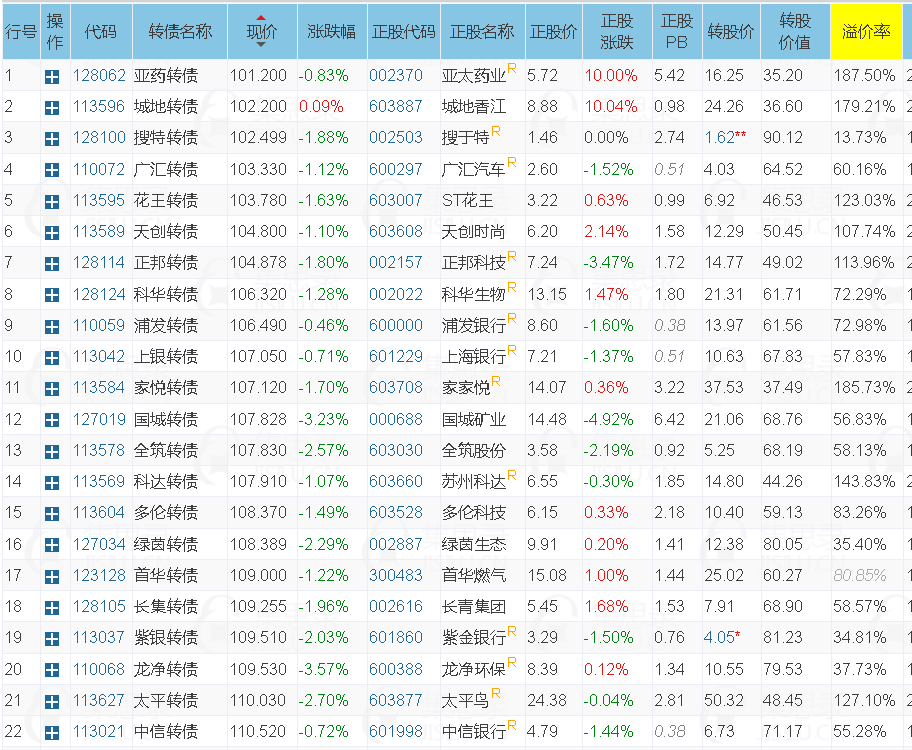Viewport: 912px width, 750px height.
Task: Click the 正股PB column header
Action: [676, 31]
